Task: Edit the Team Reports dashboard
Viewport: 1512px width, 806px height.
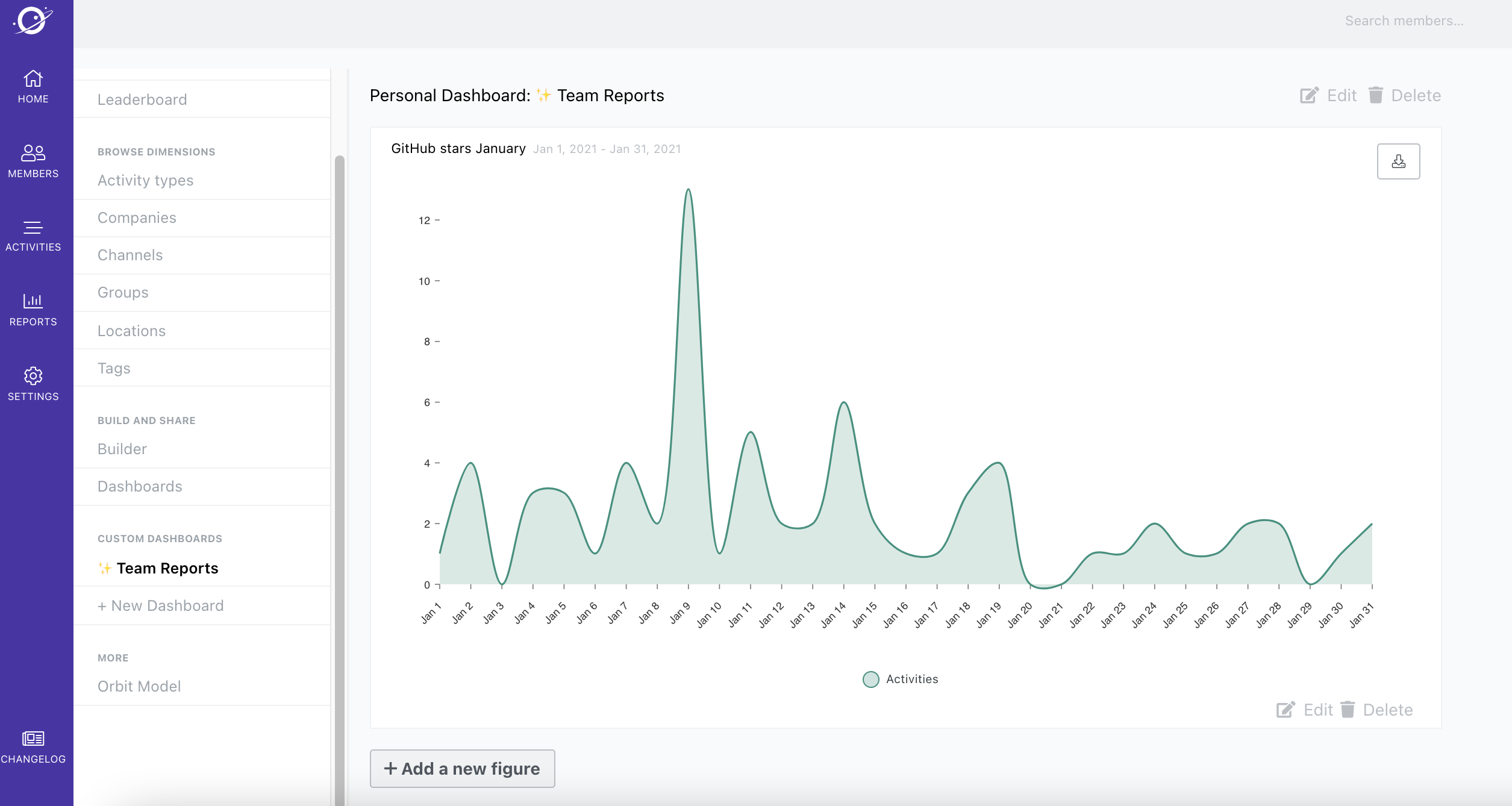Action: click(x=1328, y=96)
